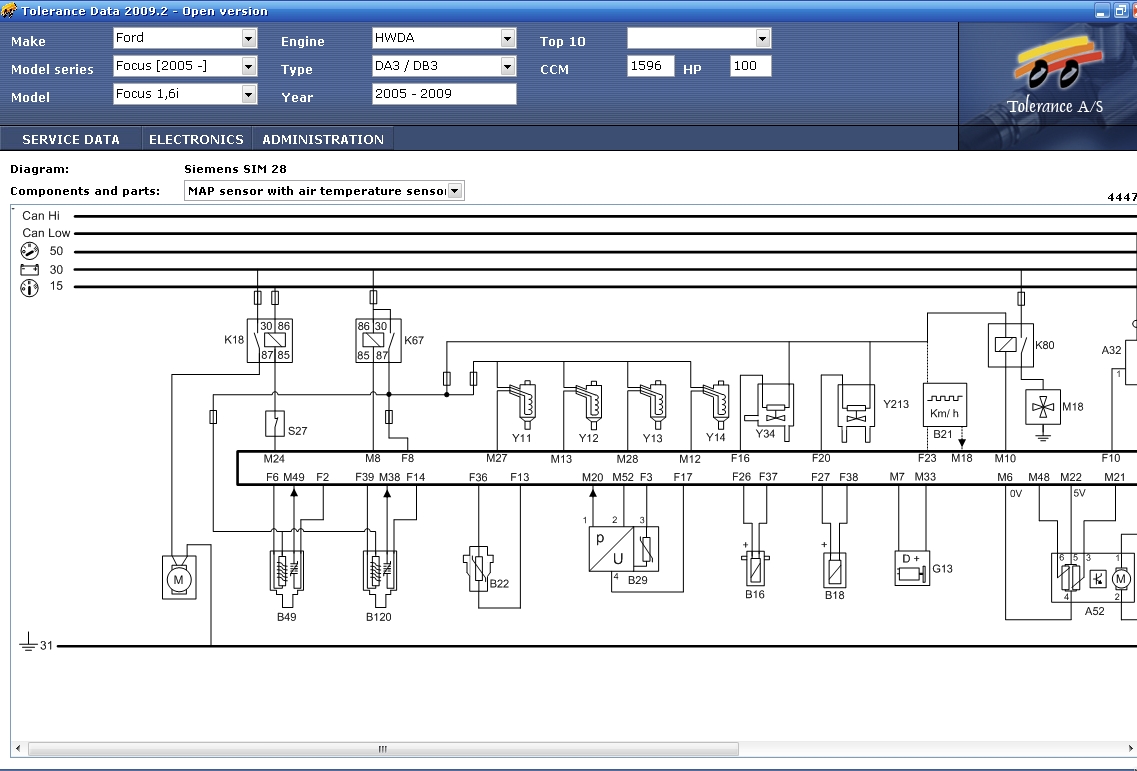This screenshot has width=1137, height=771.
Task: Select the B29 MAP sensor symbol
Action: coord(624,549)
